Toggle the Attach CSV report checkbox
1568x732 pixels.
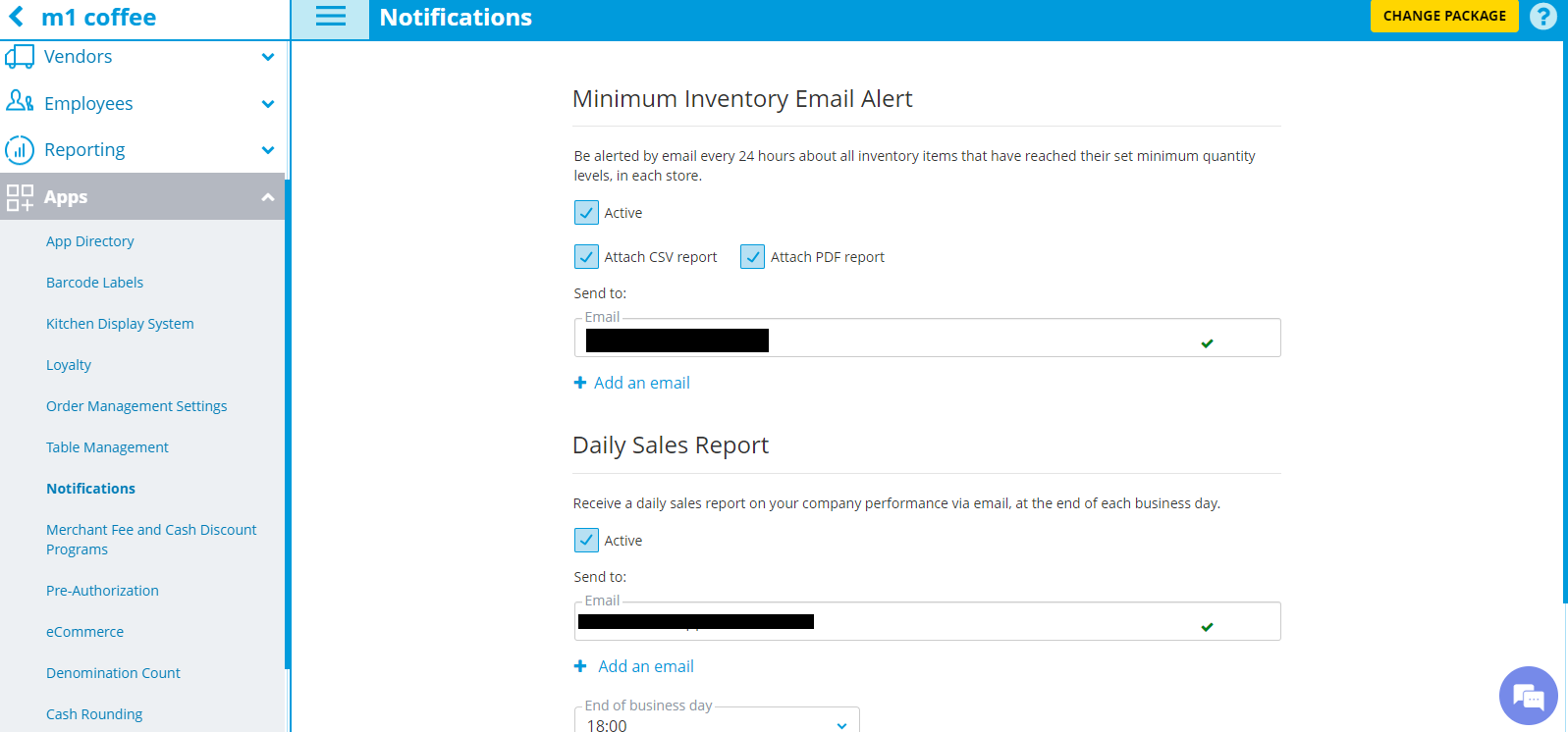coord(586,257)
